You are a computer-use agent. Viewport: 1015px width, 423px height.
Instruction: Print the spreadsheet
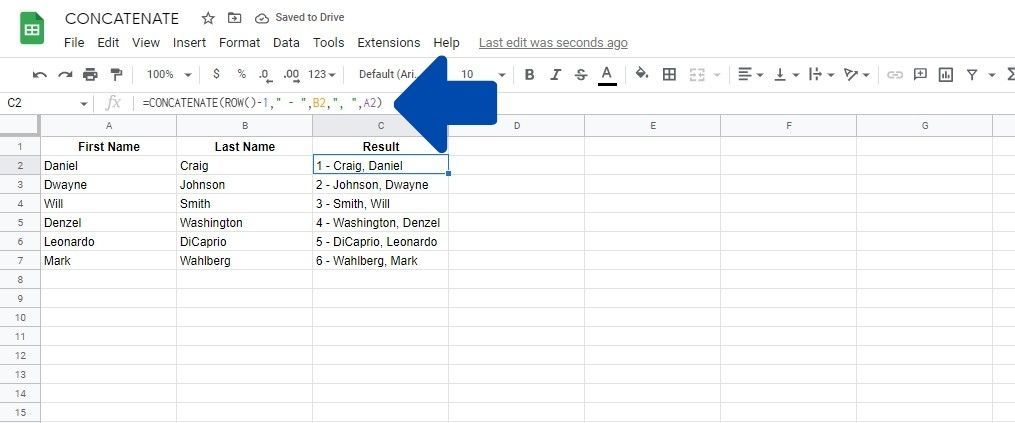(x=90, y=74)
